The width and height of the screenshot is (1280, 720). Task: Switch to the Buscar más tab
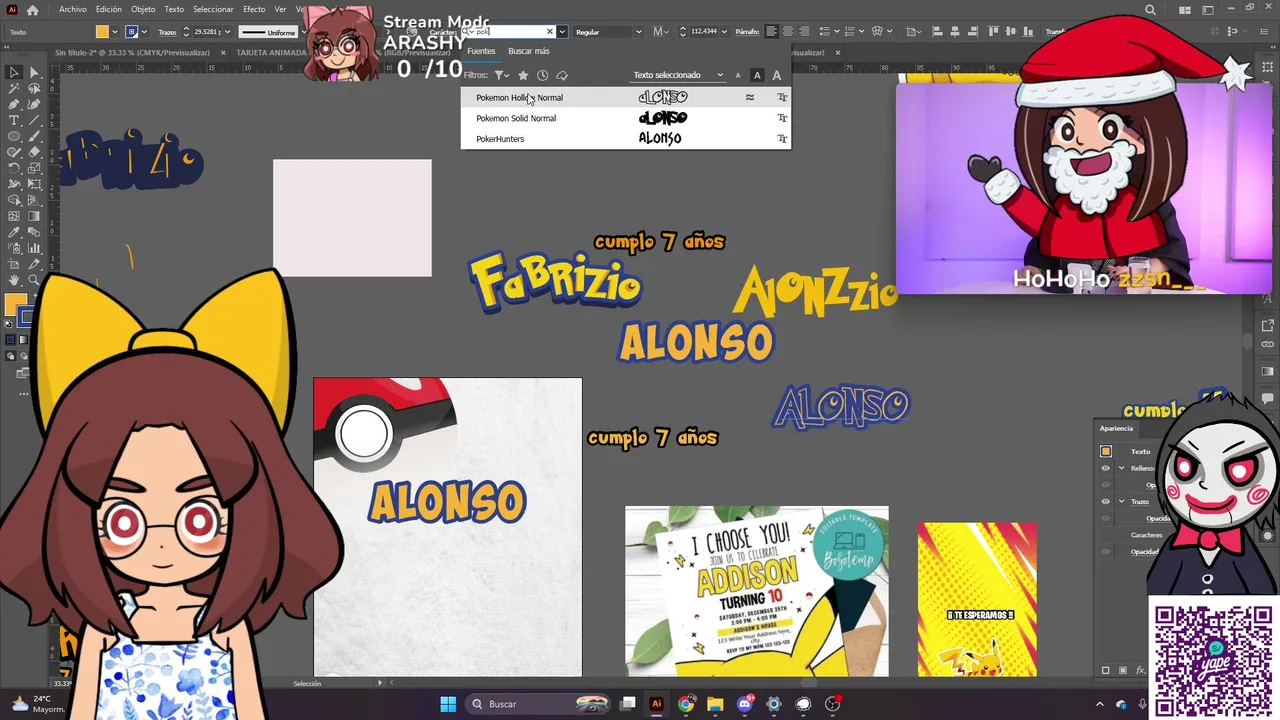[528, 51]
